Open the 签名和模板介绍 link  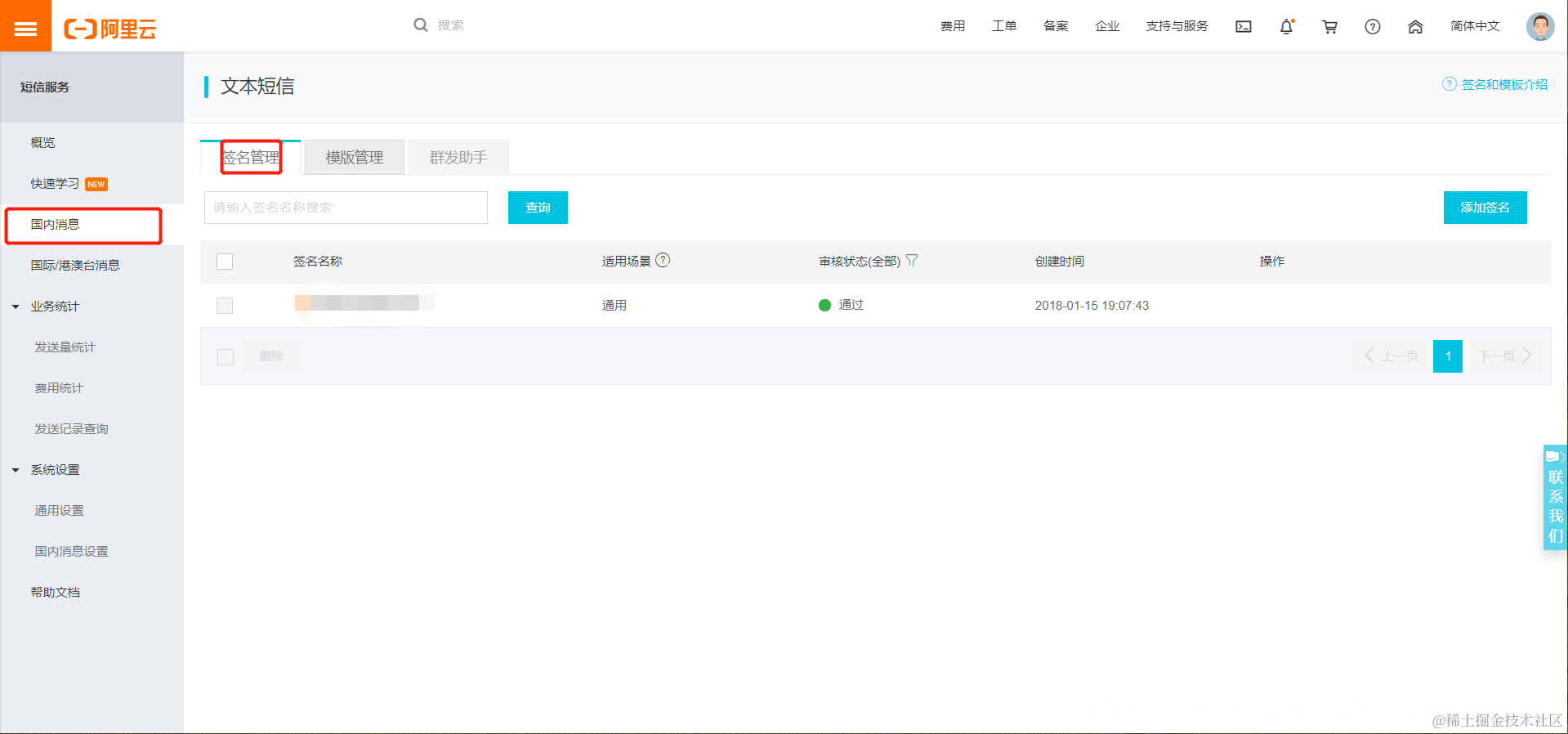pyautogui.click(x=1504, y=84)
